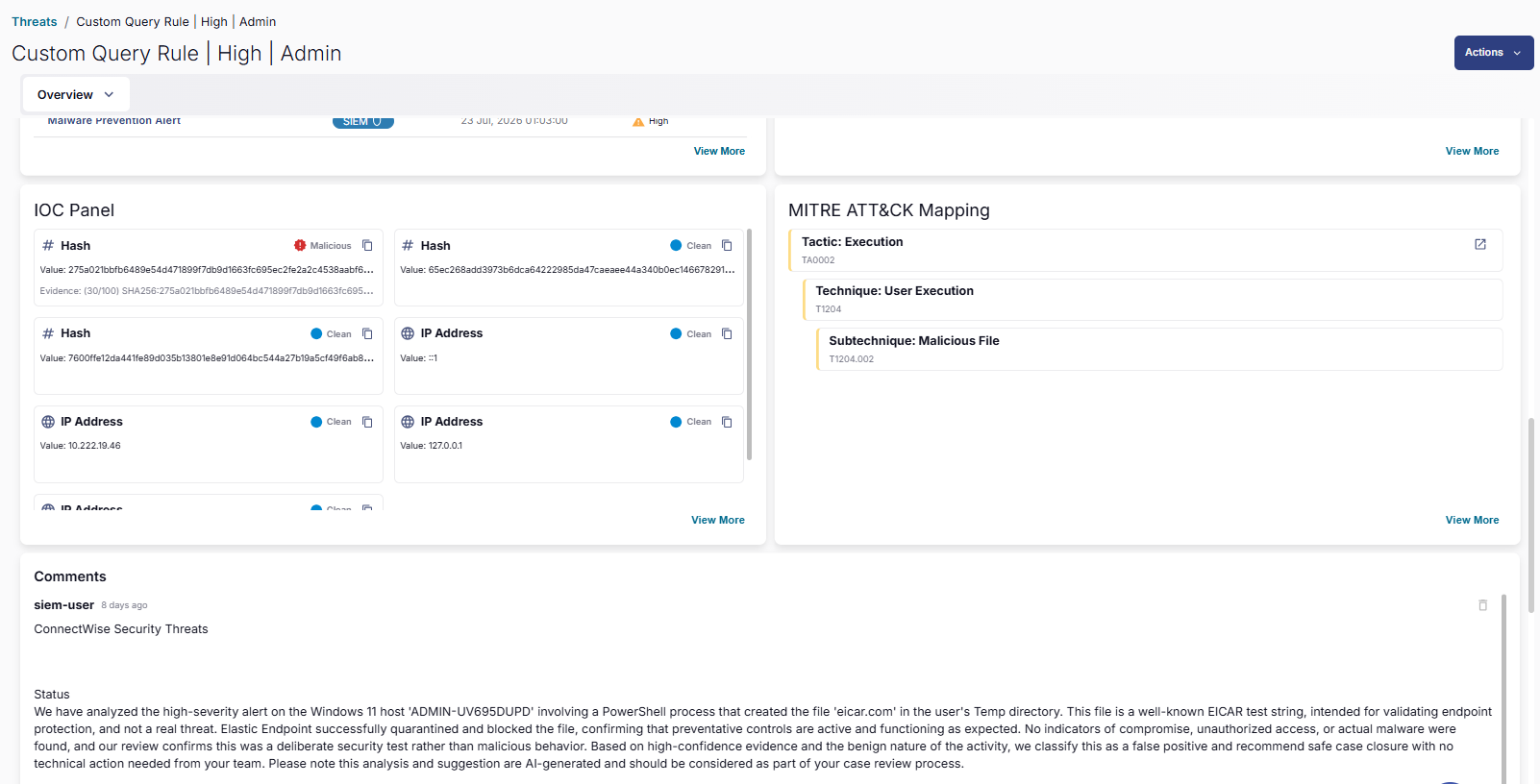
Task: Click the '8 days ago' timestamp
Action: [124, 605]
